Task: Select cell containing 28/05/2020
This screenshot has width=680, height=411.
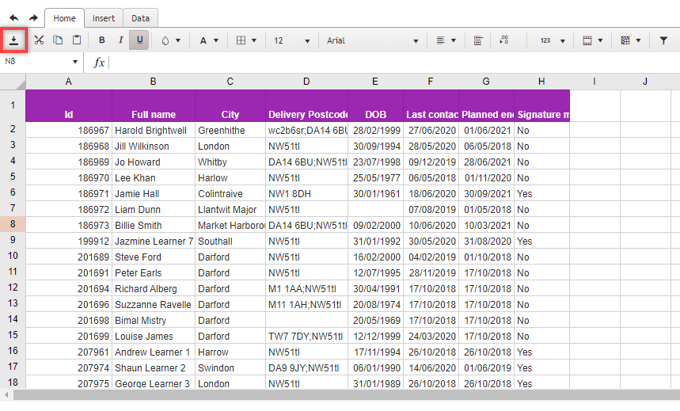Action: 431,147
